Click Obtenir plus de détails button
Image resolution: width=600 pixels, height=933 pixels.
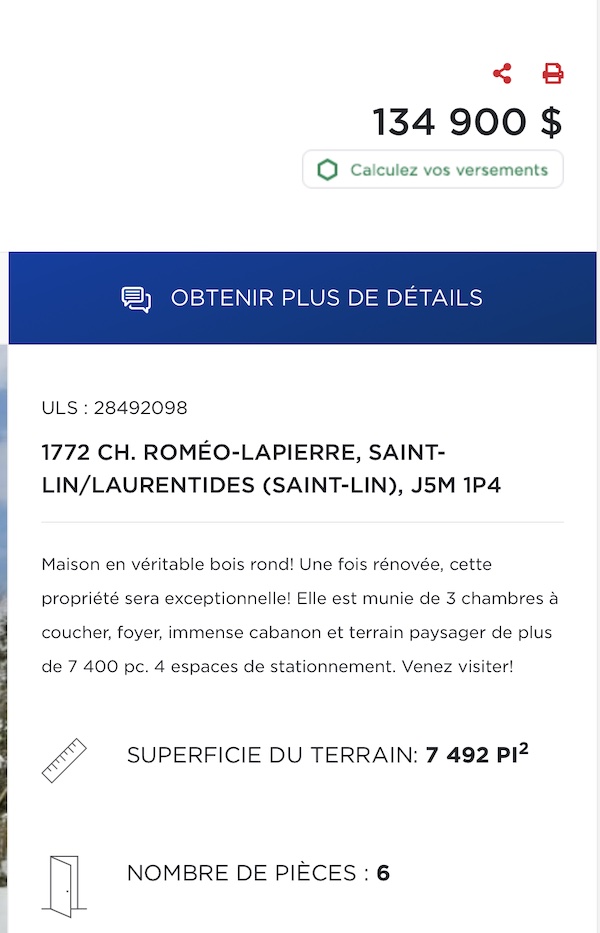[302, 298]
